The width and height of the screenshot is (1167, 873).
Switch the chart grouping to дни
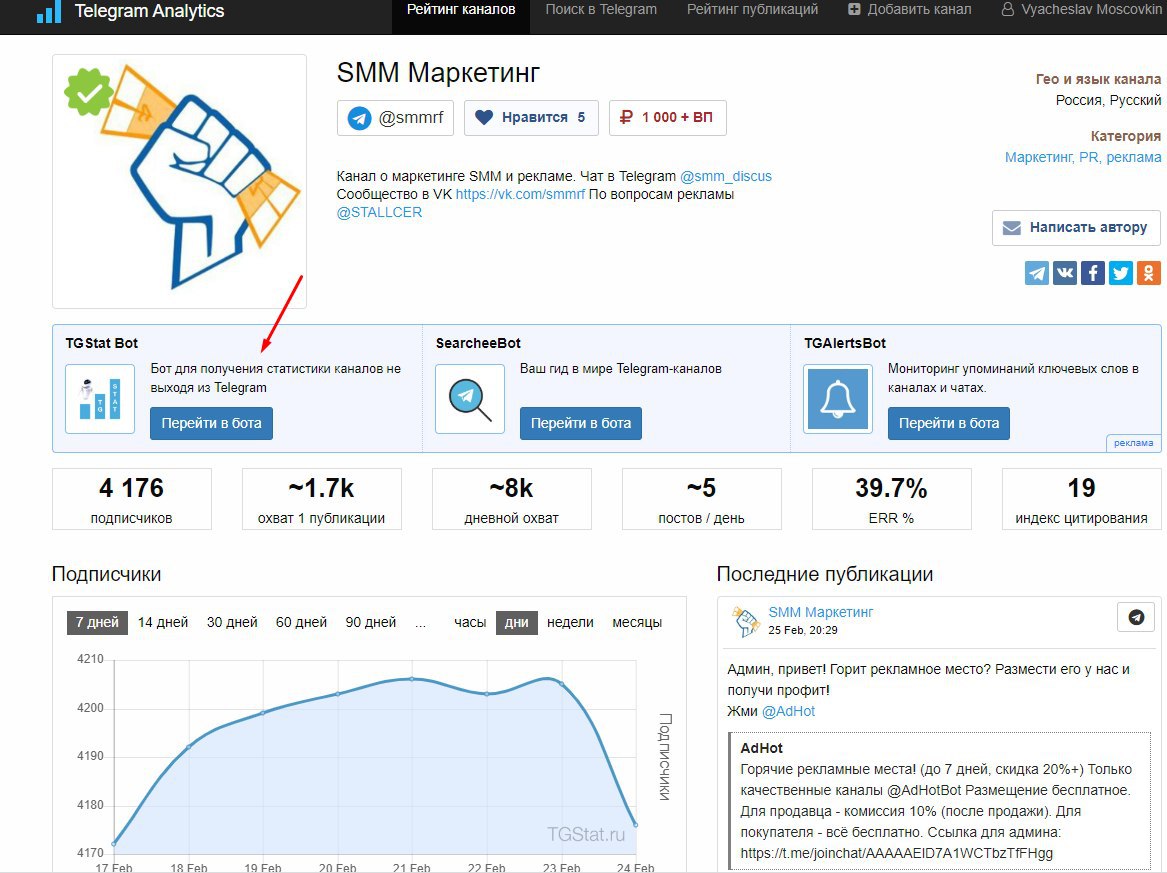pyautogui.click(x=517, y=622)
